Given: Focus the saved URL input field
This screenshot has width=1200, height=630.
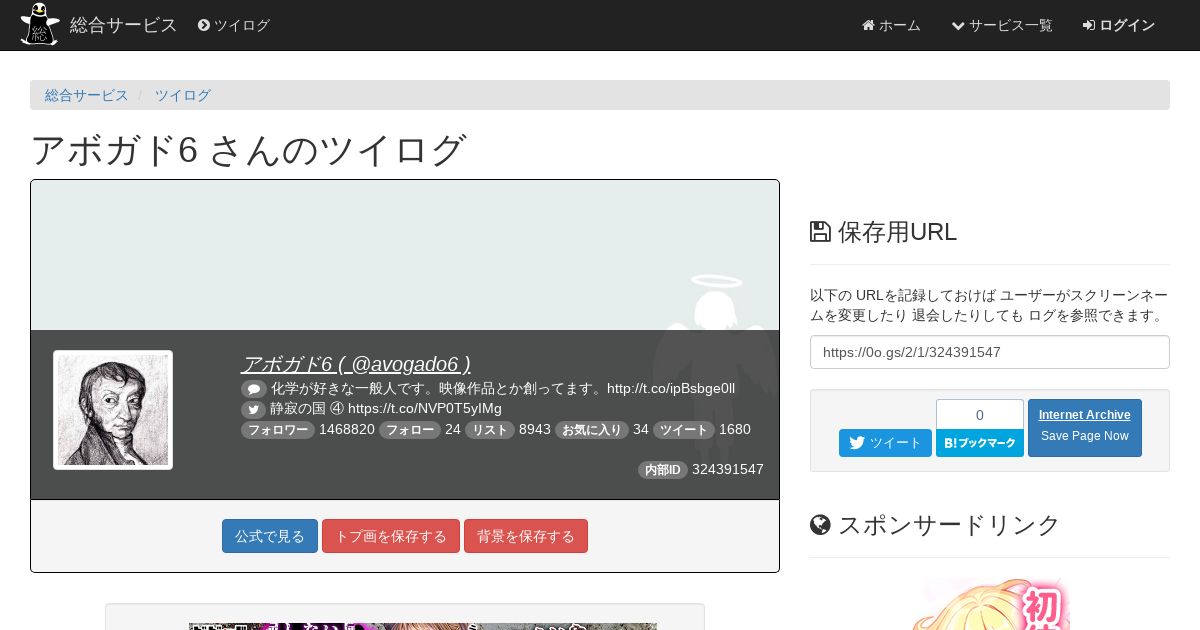Looking at the screenshot, I should point(990,352).
